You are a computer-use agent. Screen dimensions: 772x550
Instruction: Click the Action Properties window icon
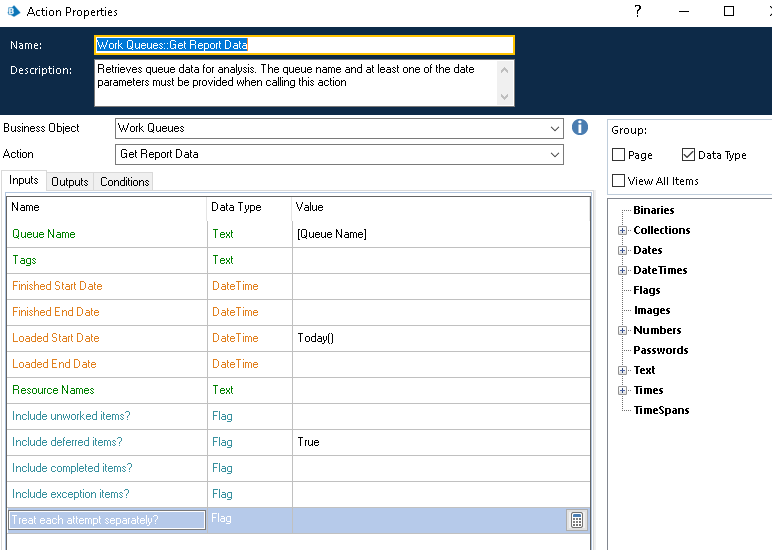(x=12, y=12)
